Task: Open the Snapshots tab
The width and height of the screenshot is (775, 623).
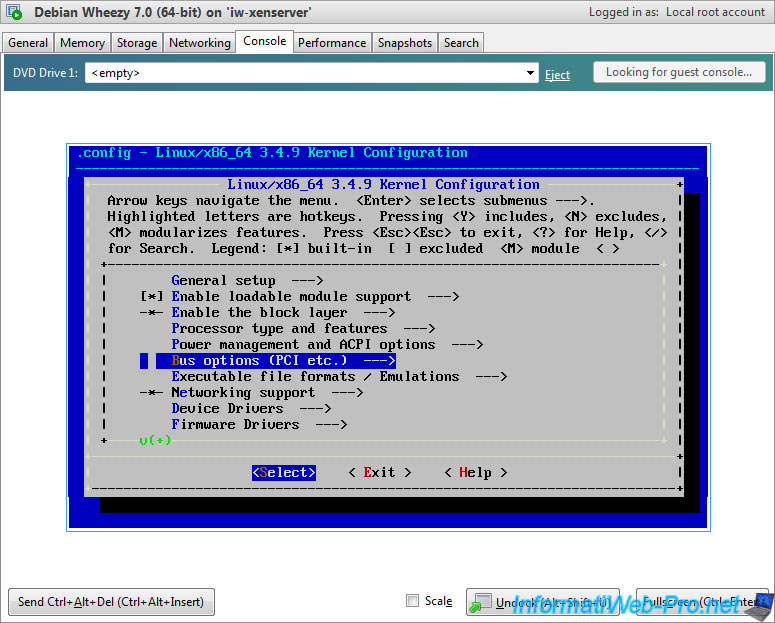Action: click(x=405, y=43)
